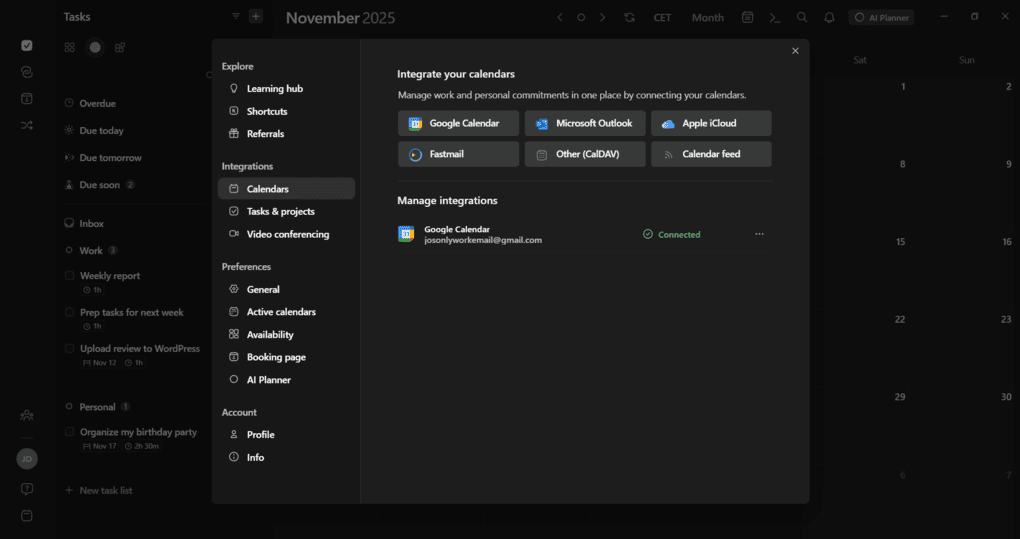Open Active calendars preferences

[286, 311]
